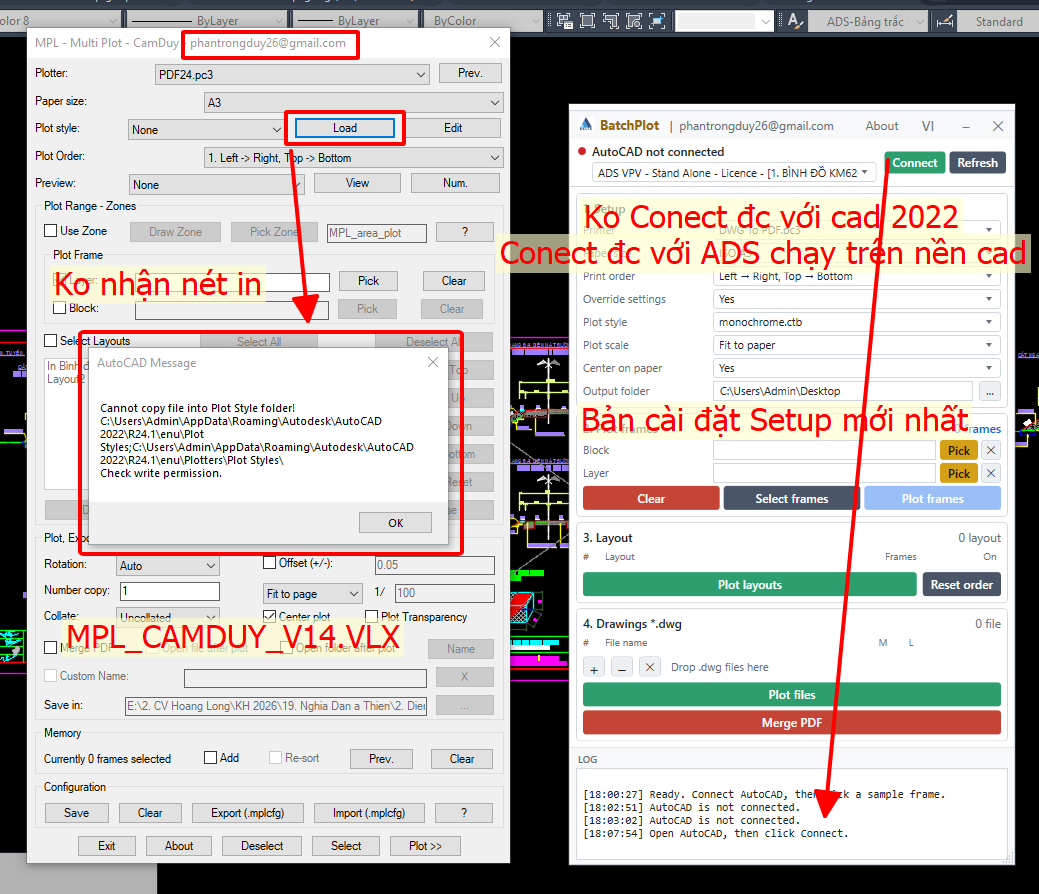
Task: Remove Block selection with X icon
Action: [x=991, y=451]
